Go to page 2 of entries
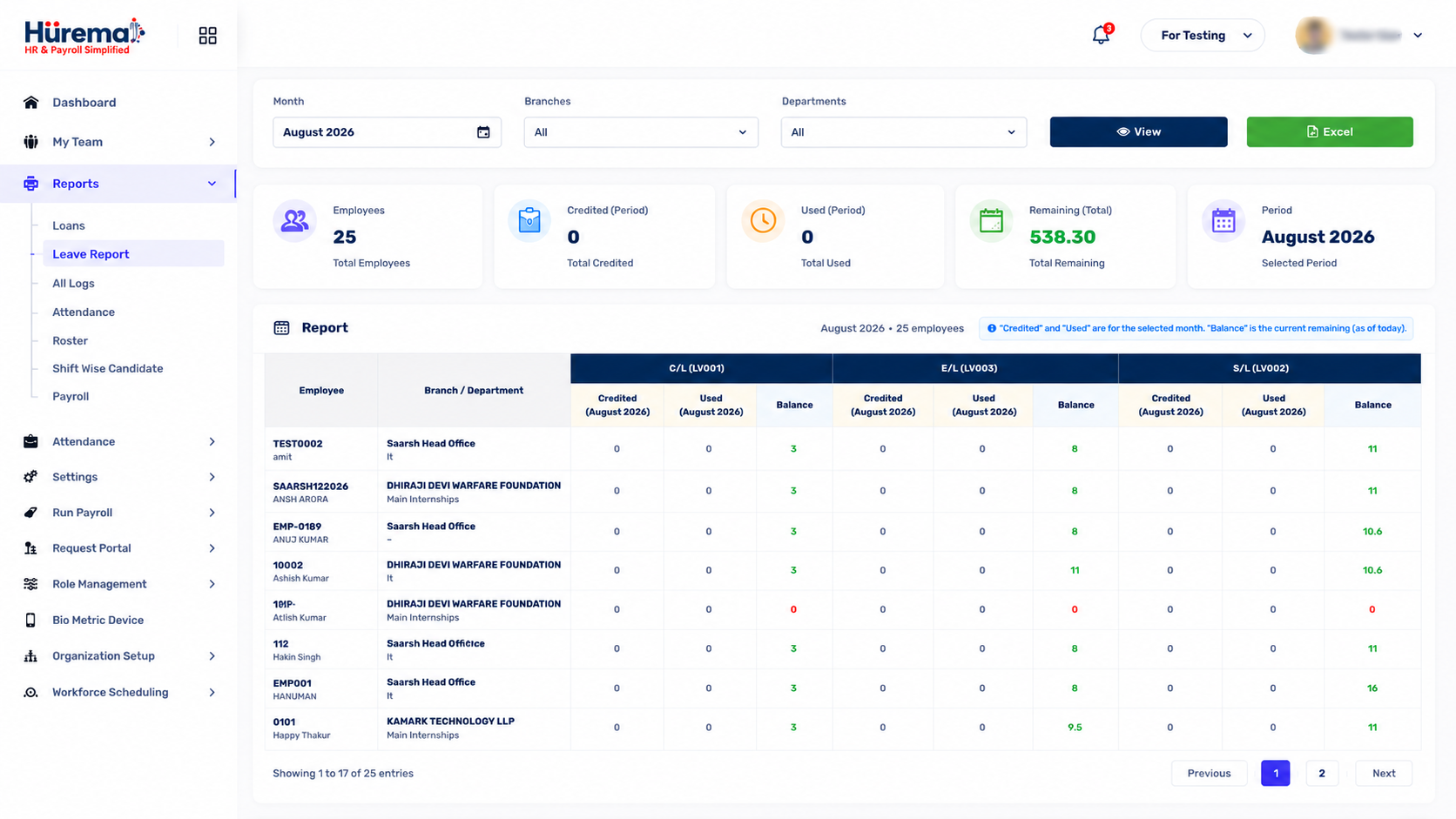 click(x=1321, y=774)
